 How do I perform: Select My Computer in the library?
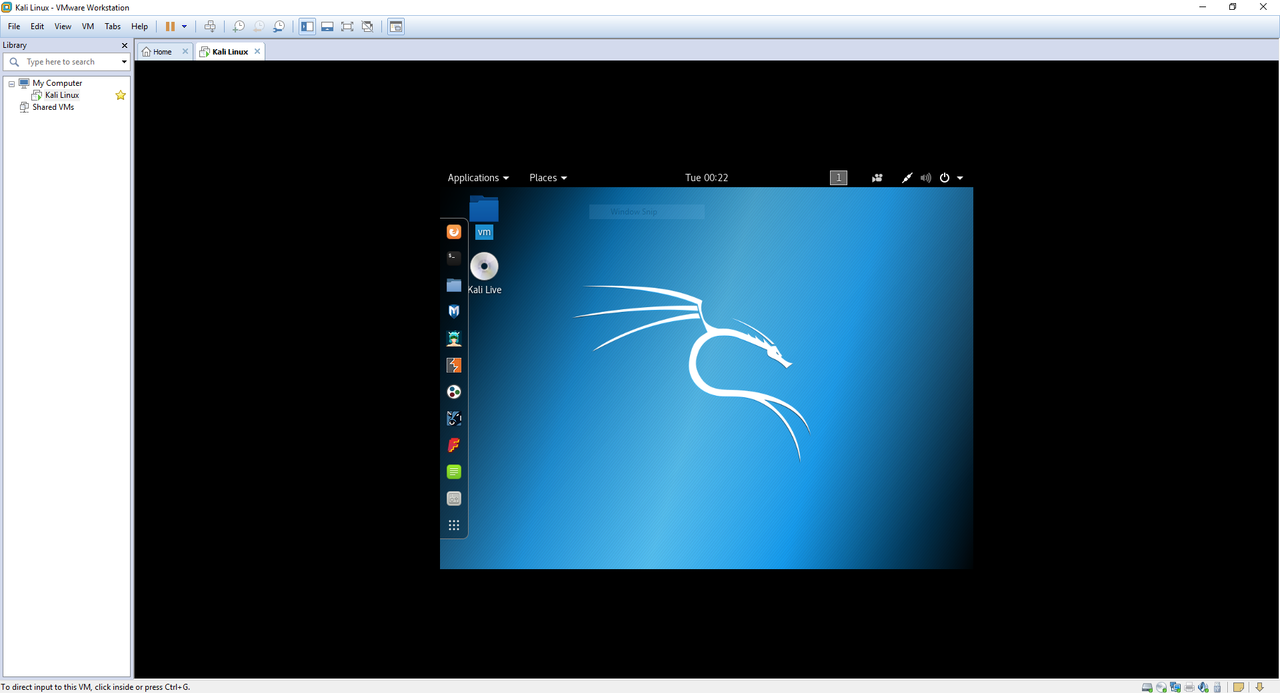point(57,83)
